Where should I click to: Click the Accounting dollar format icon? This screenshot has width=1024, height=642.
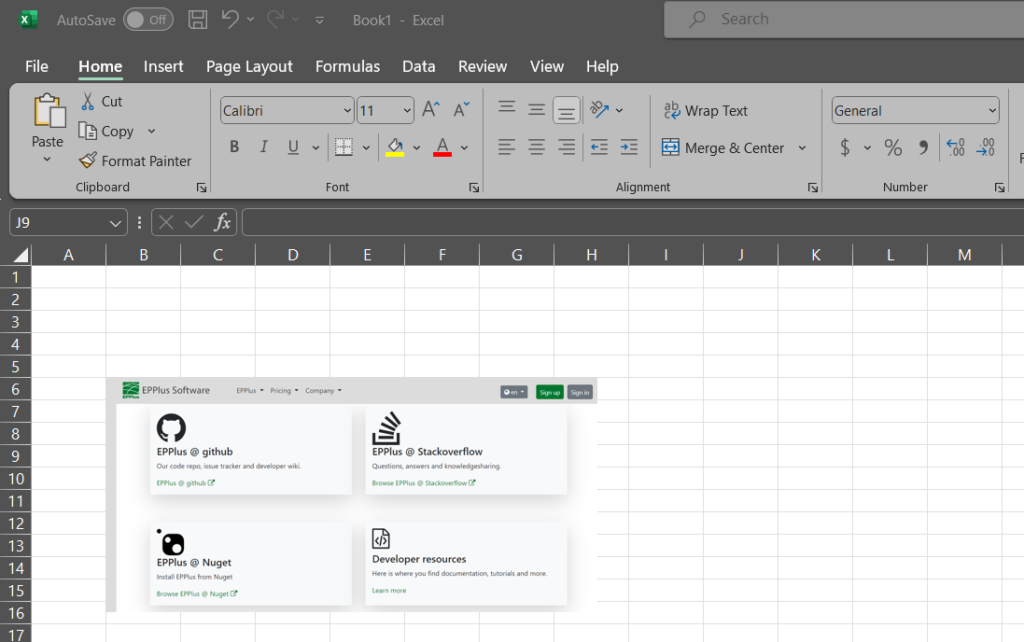(844, 148)
